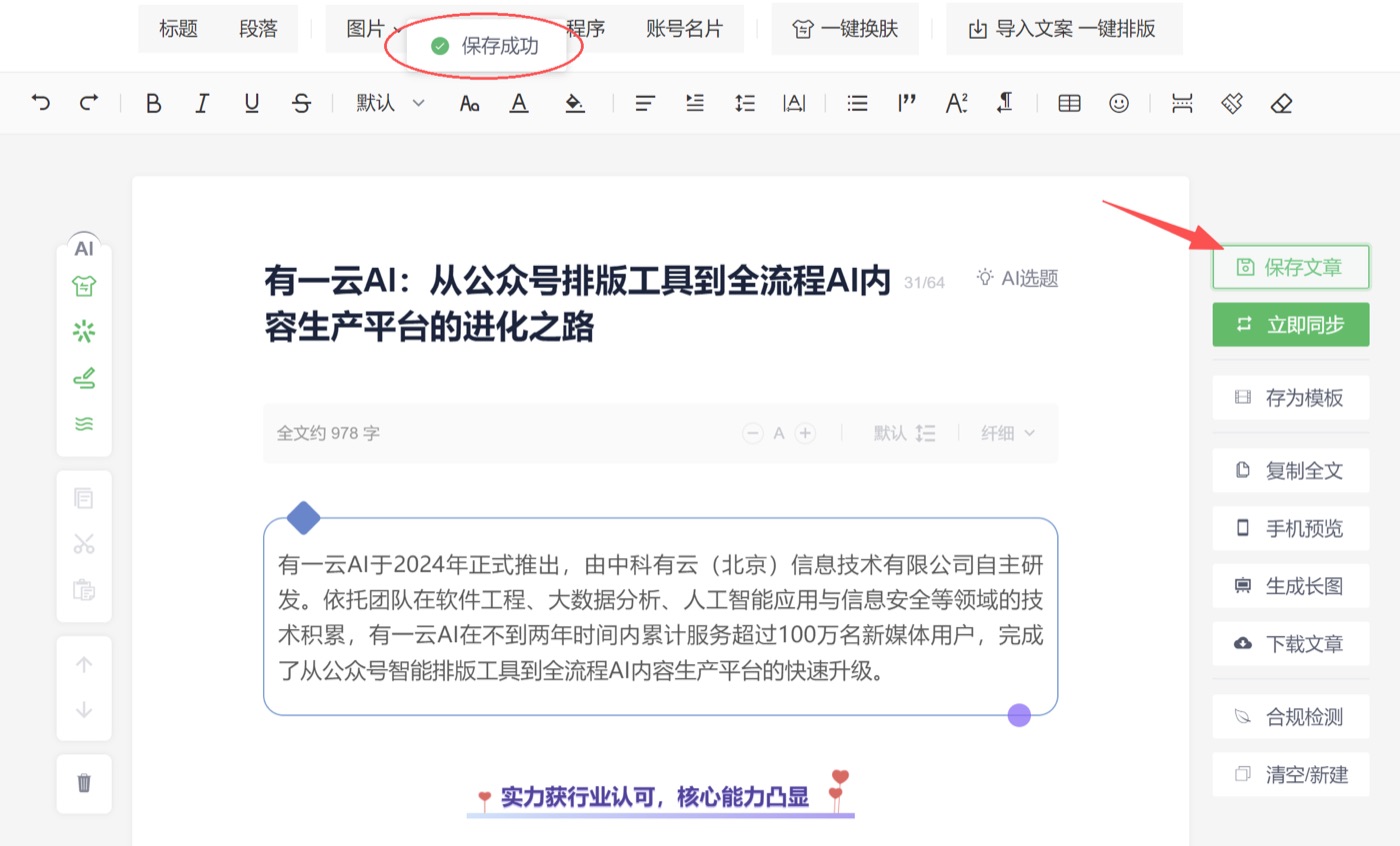Open the 段落 tab

[x=258, y=29]
